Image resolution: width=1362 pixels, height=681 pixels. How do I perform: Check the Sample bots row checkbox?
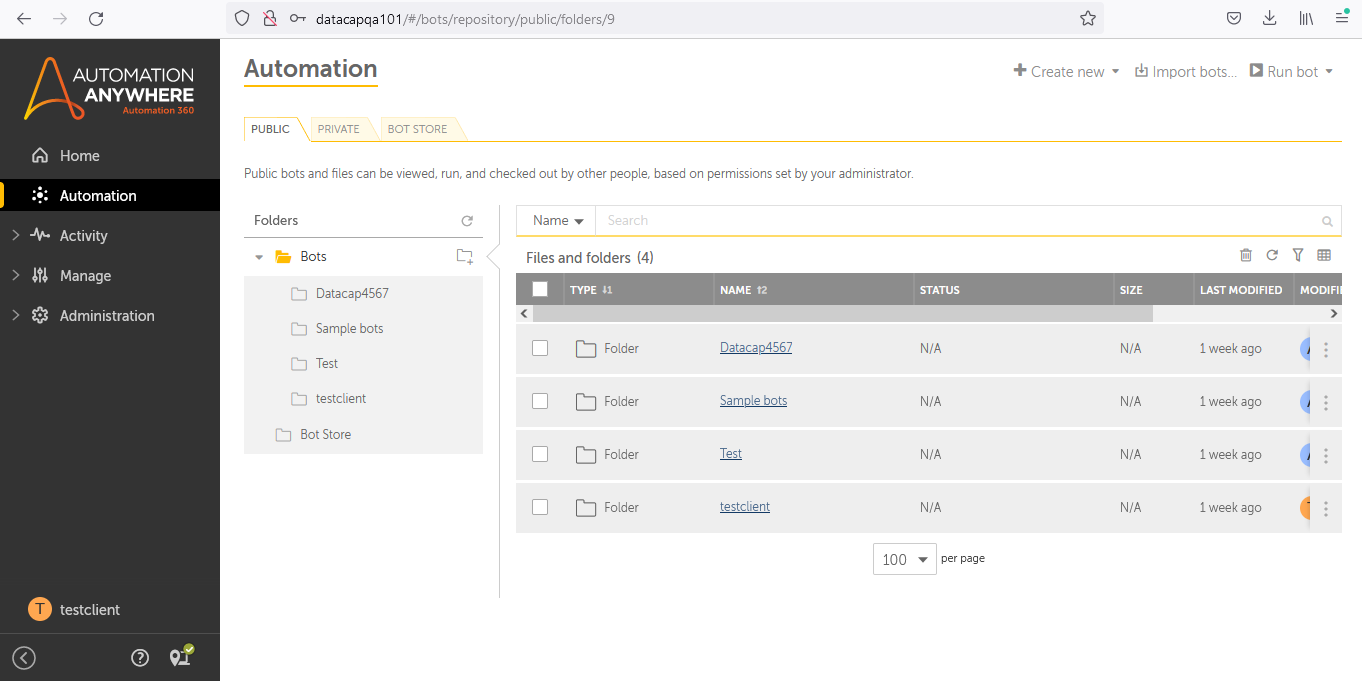(540, 401)
